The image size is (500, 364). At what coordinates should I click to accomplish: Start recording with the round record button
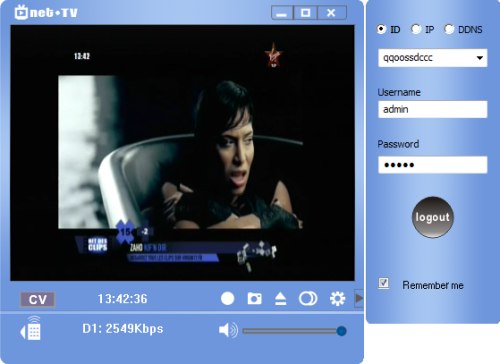click(x=227, y=298)
